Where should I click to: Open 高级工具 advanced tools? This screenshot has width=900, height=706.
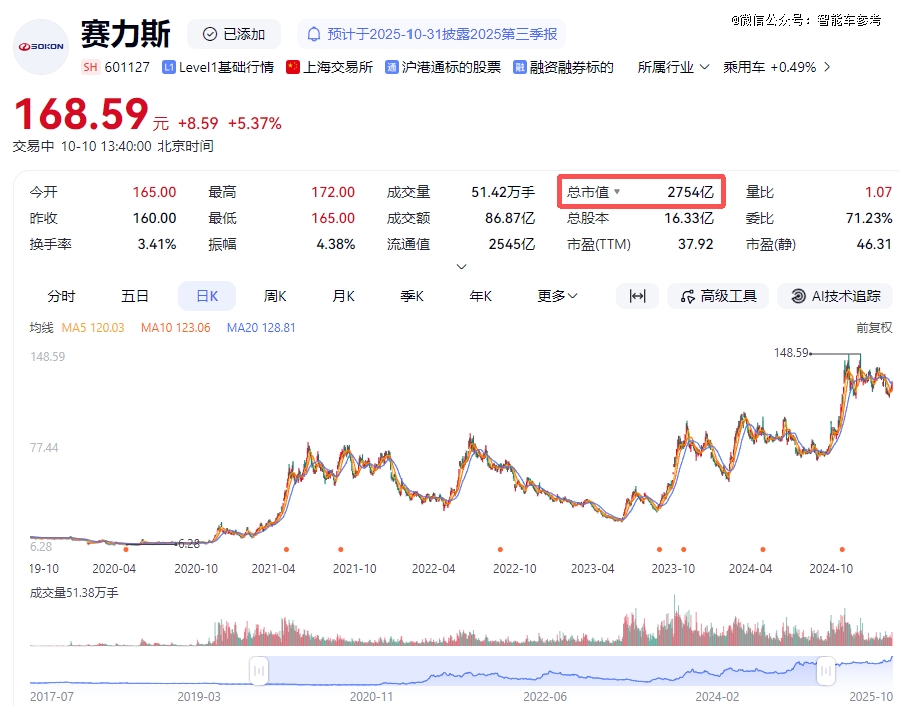click(718, 296)
